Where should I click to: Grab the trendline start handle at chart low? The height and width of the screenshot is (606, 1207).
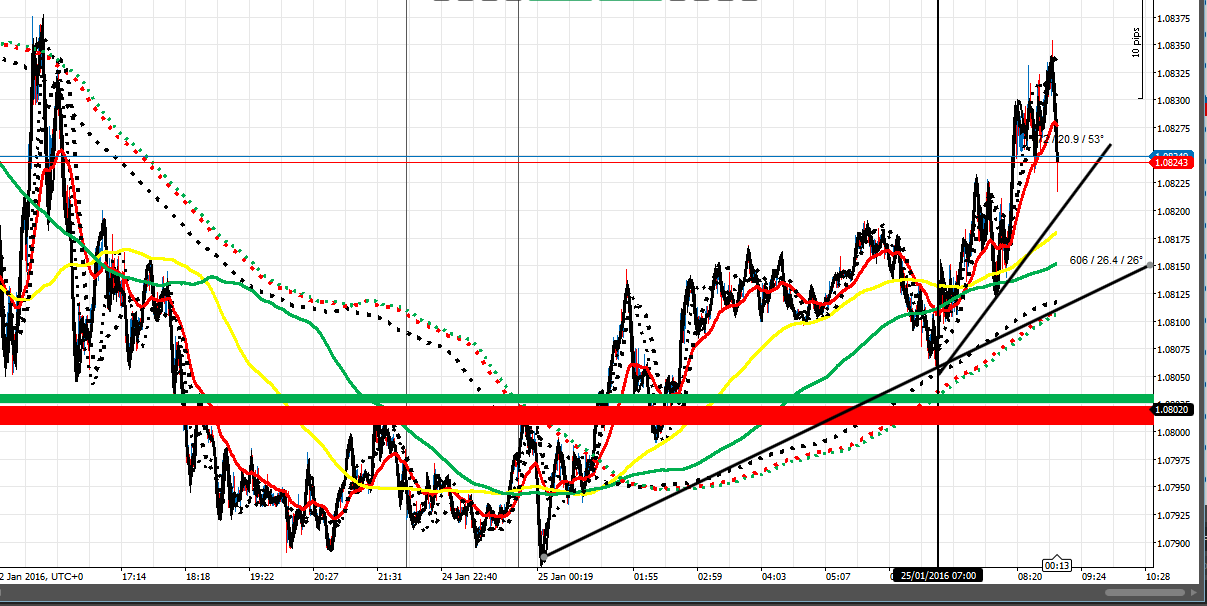[x=543, y=555]
